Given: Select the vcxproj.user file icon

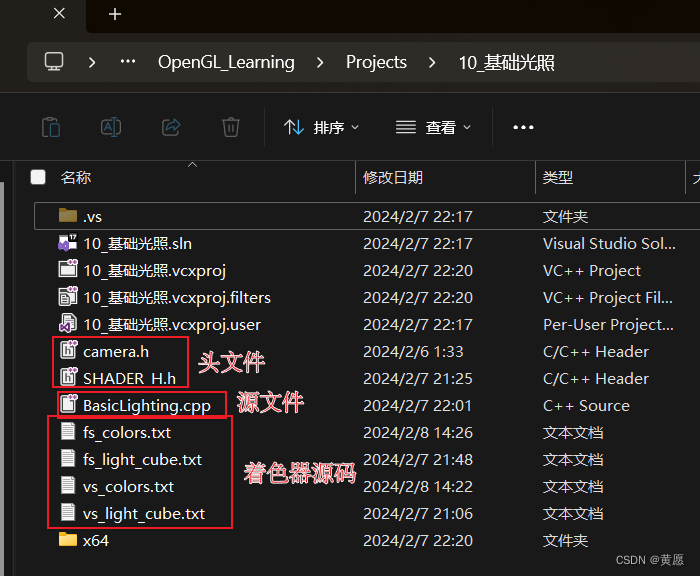Looking at the screenshot, I should click(x=68, y=323).
